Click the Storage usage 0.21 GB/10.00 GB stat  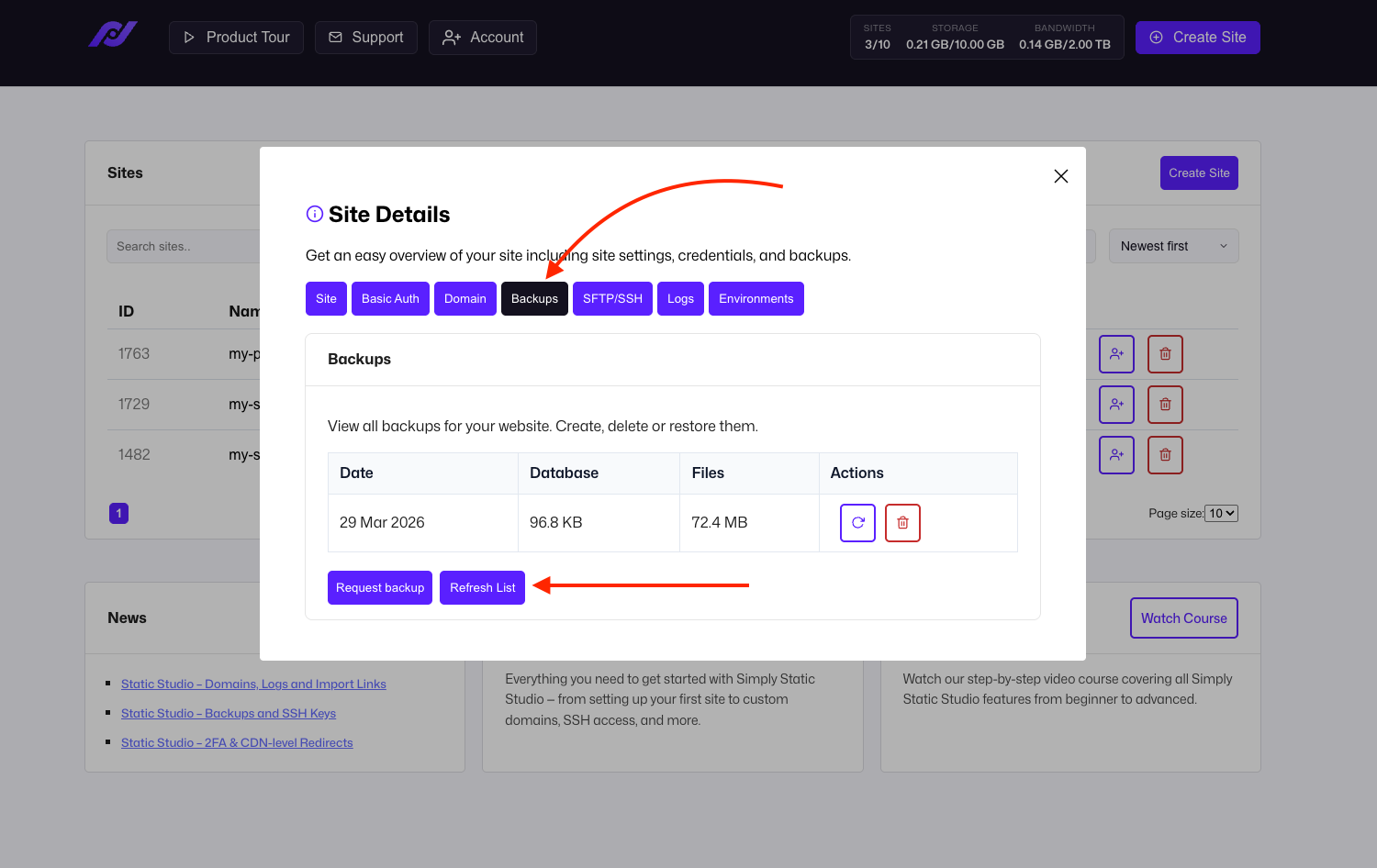pos(955,38)
